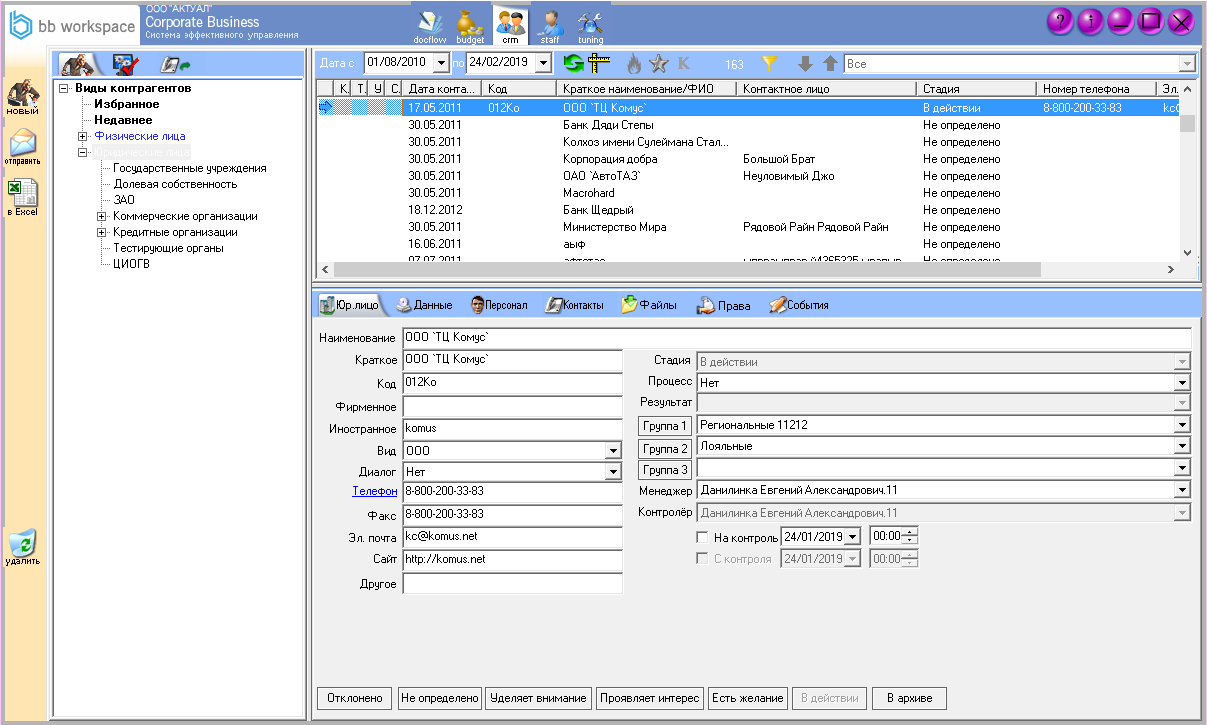
Task: Click the 'Телефон' link label
Action: (374, 491)
